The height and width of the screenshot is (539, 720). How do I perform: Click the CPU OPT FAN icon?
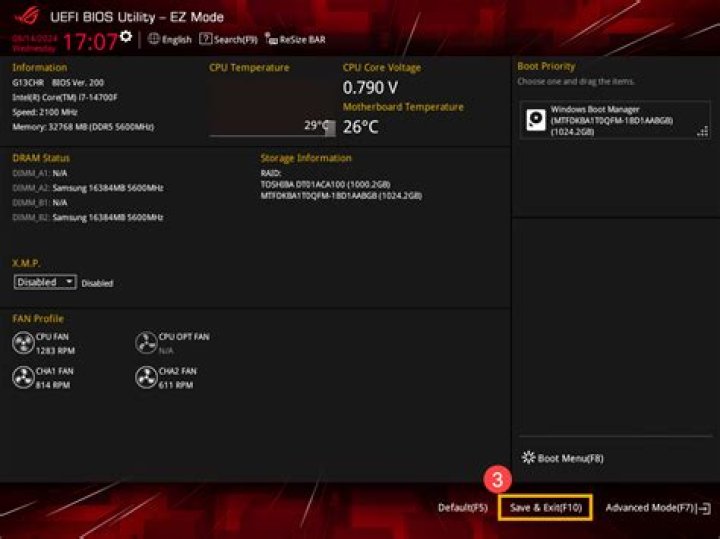146,343
